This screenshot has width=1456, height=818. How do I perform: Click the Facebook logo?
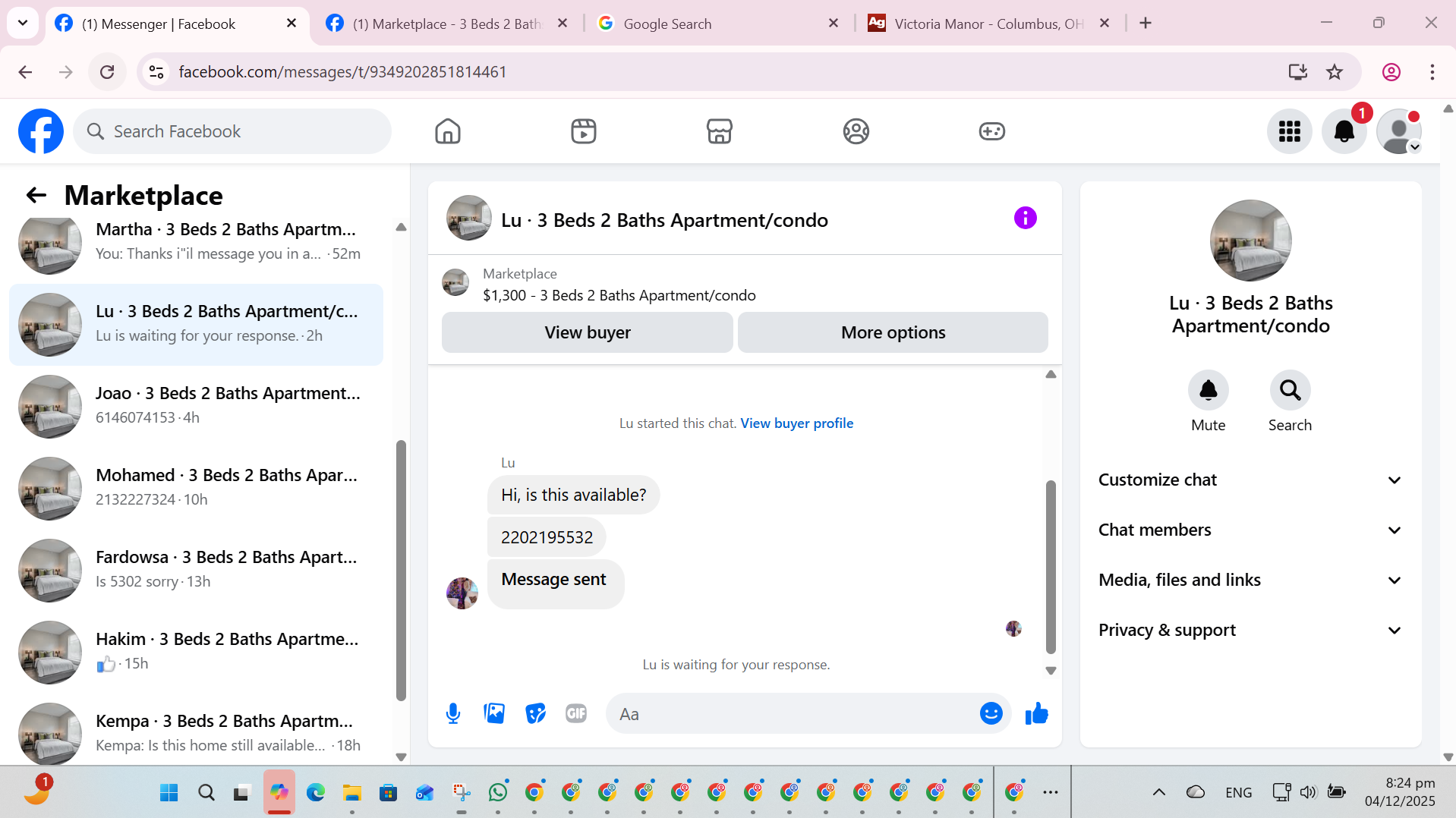41,131
